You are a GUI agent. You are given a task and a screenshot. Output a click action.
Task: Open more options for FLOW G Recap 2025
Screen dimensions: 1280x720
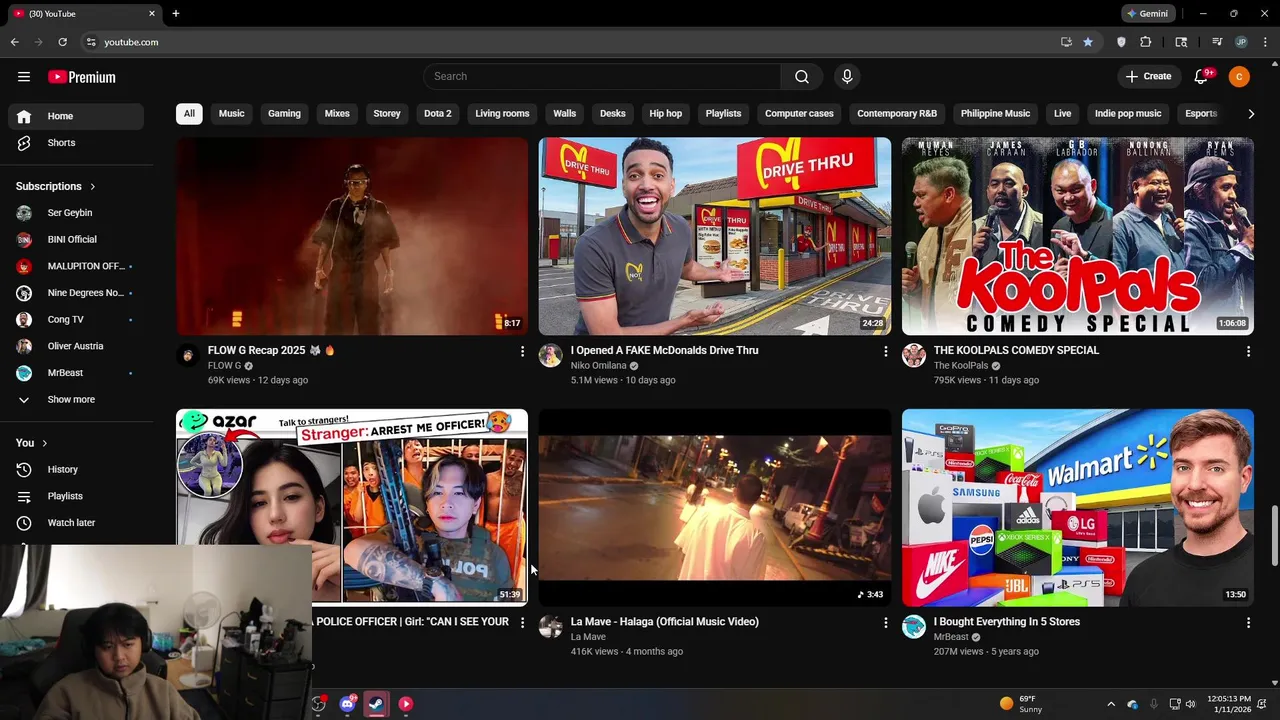click(x=522, y=351)
